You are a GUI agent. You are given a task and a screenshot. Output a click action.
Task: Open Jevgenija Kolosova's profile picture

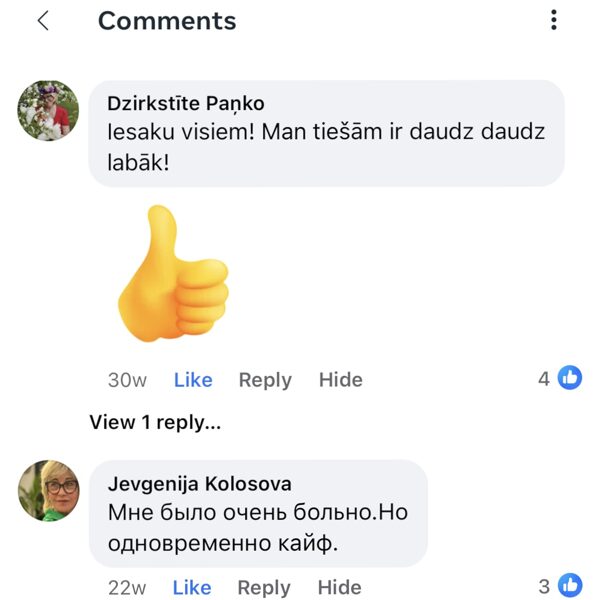48,490
